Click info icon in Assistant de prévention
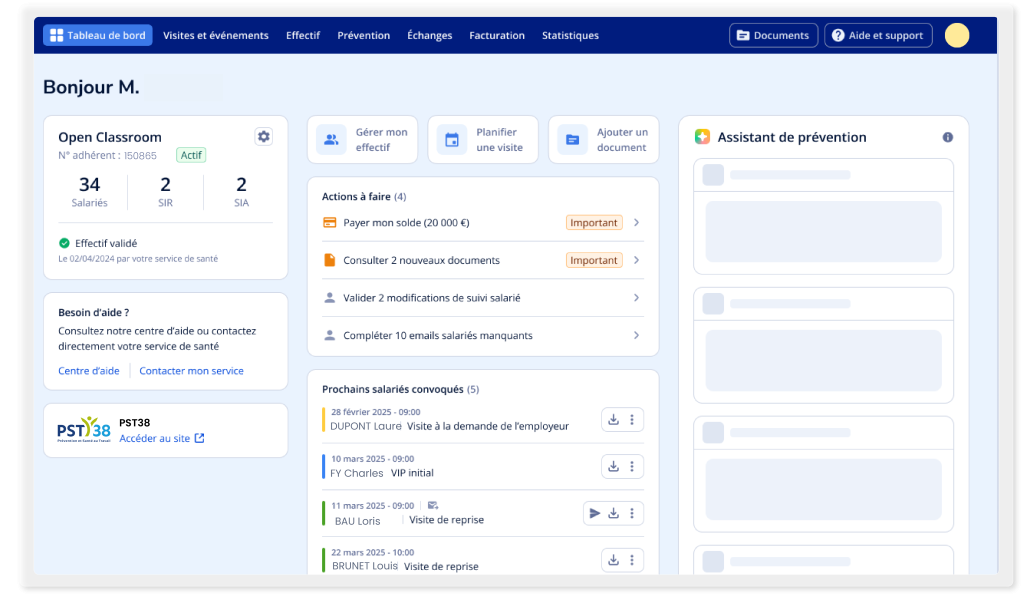Image resolution: width=1024 pixels, height=596 pixels. coord(947,137)
